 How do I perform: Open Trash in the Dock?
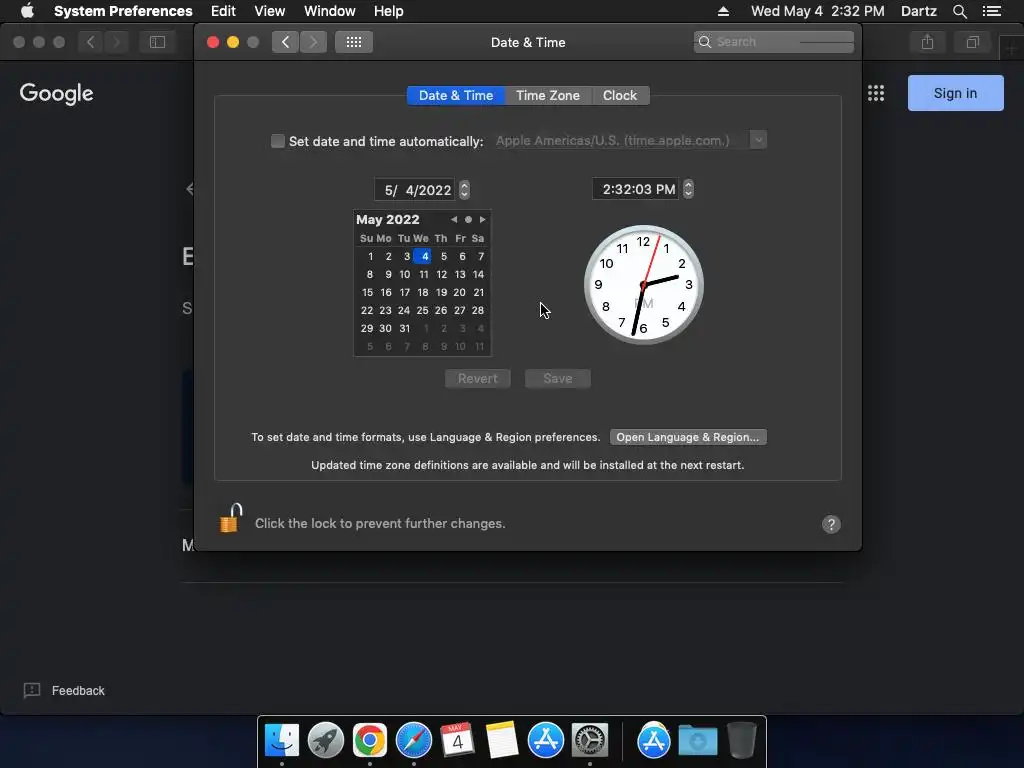tap(741, 741)
